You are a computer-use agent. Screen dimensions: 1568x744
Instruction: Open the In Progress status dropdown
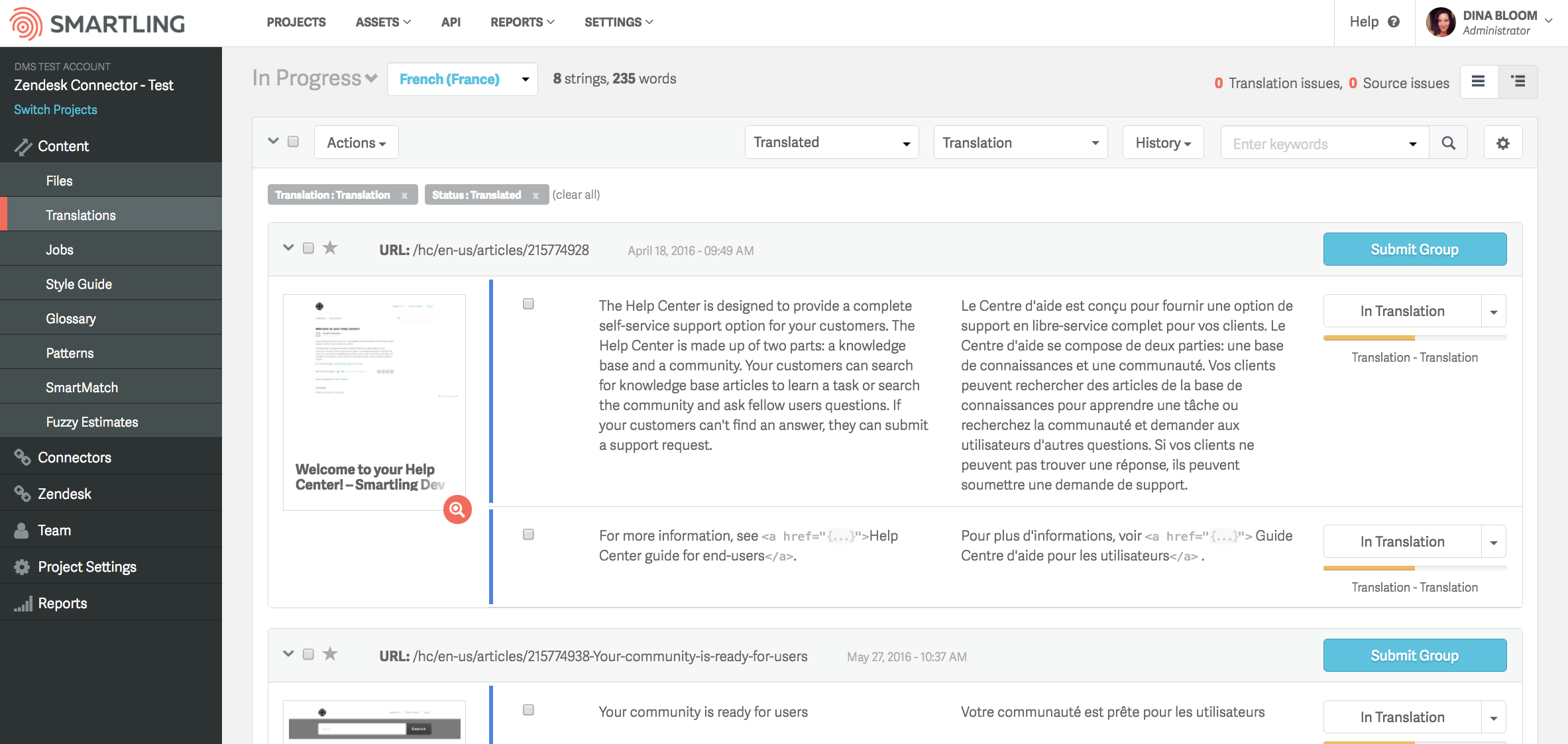(x=315, y=78)
